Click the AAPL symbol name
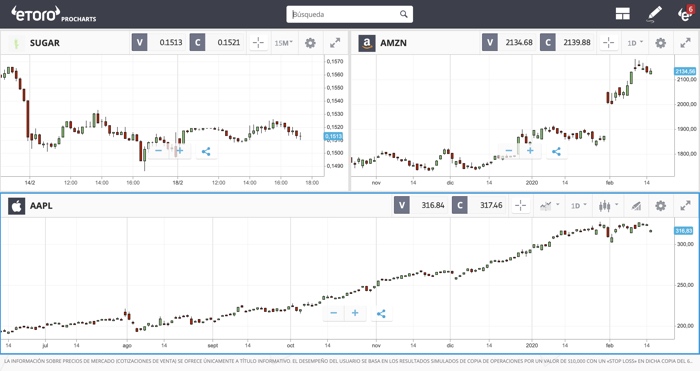The height and width of the screenshot is (371, 700). [x=41, y=206]
